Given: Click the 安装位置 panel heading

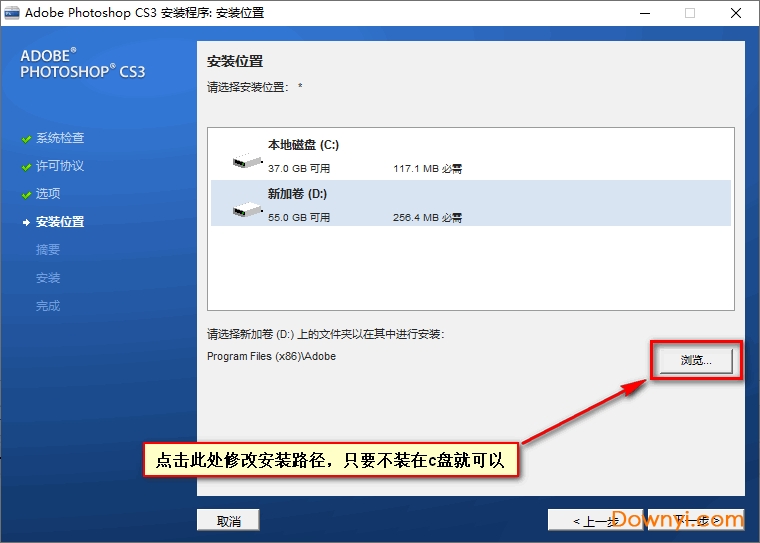Looking at the screenshot, I should 235,62.
